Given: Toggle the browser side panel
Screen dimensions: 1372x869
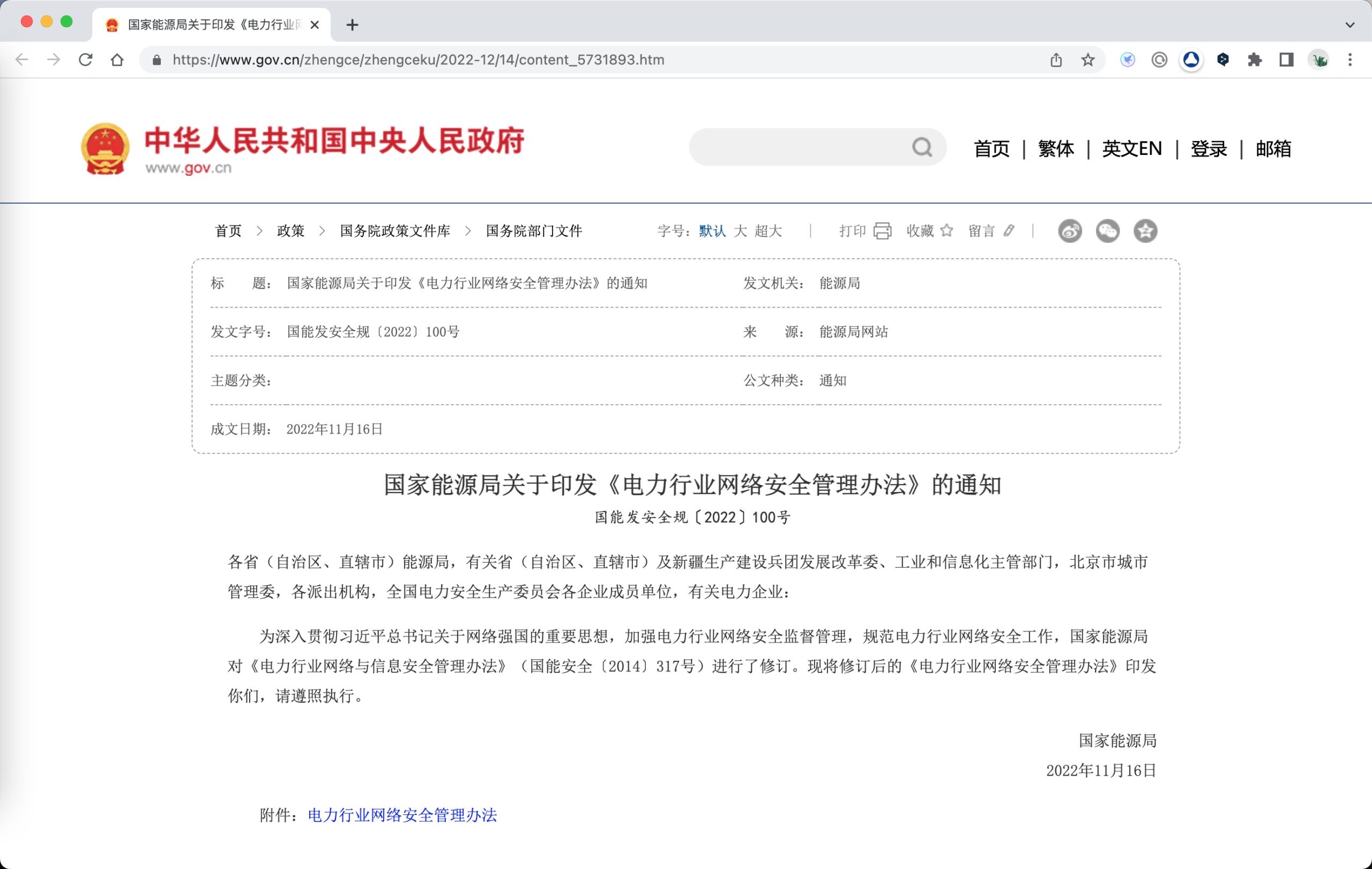Looking at the screenshot, I should (x=1286, y=60).
